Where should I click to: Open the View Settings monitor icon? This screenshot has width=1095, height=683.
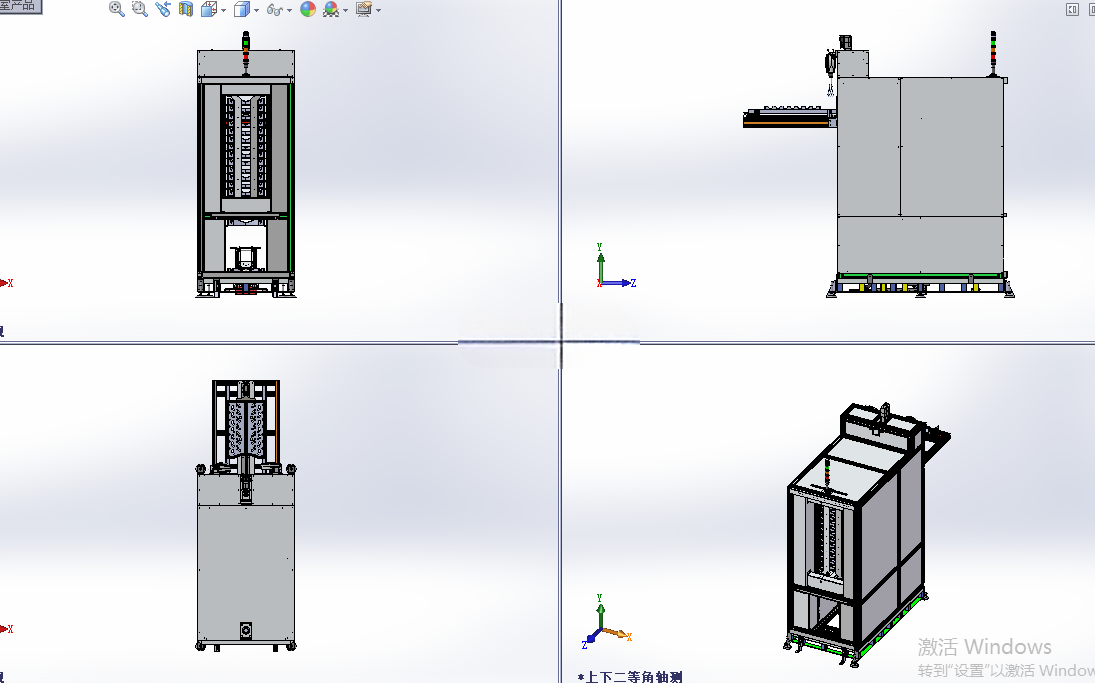(x=364, y=9)
